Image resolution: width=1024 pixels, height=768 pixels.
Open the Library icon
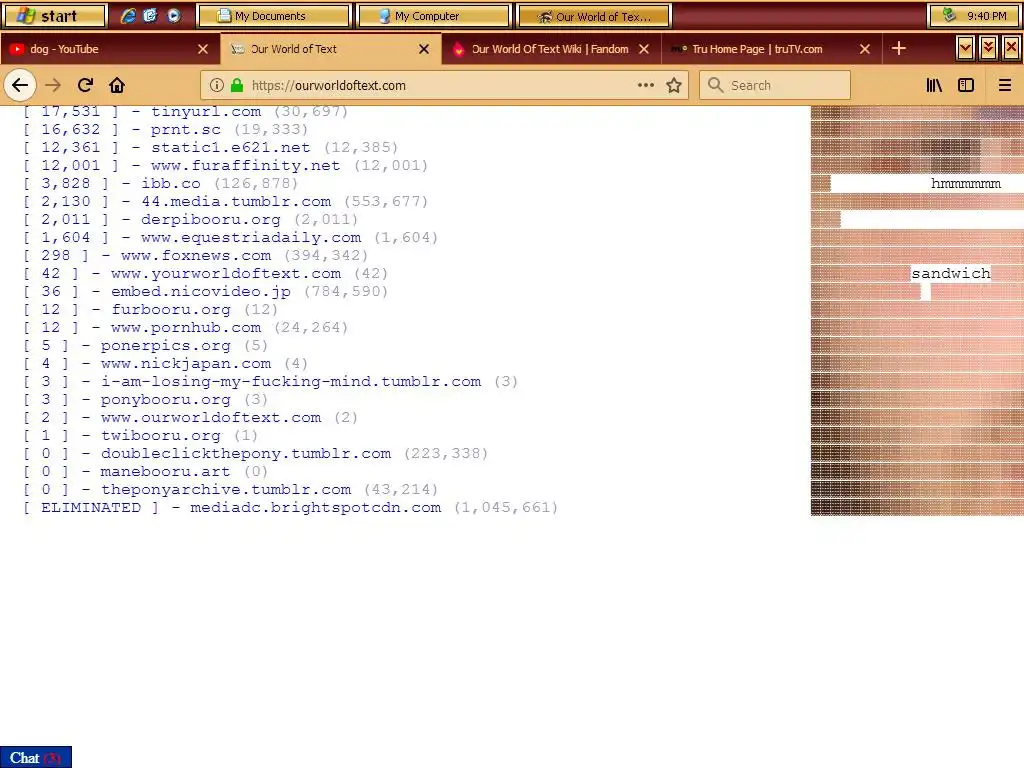(935, 85)
